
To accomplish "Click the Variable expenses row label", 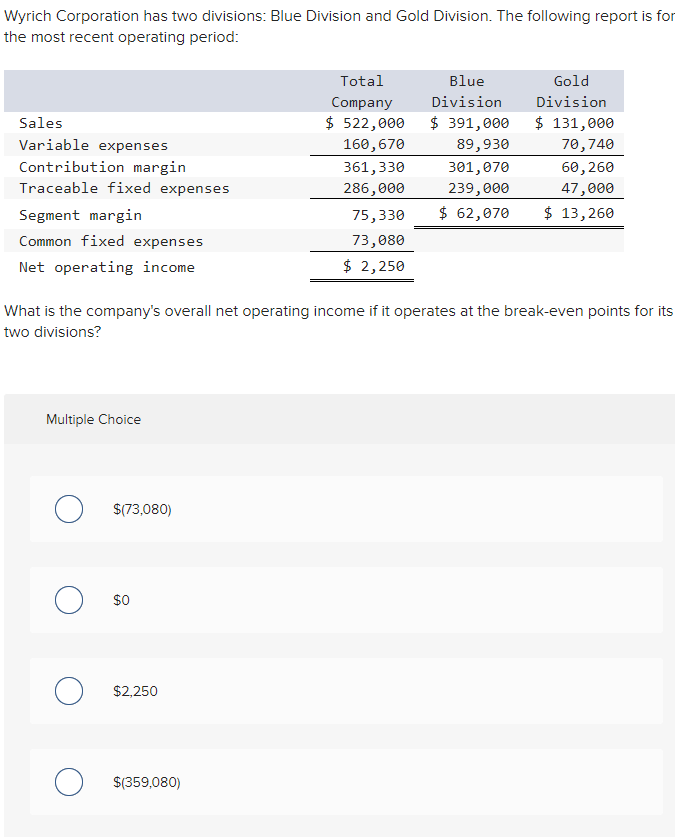I will tap(93, 145).
